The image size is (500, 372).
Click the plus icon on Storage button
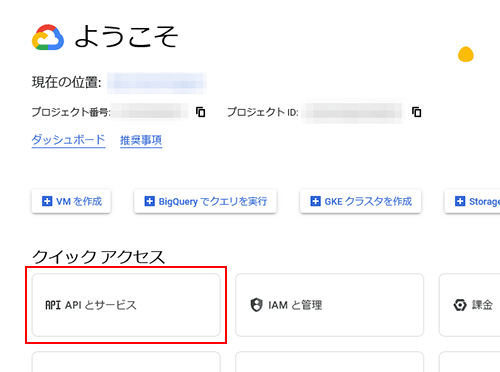pyautogui.click(x=460, y=201)
